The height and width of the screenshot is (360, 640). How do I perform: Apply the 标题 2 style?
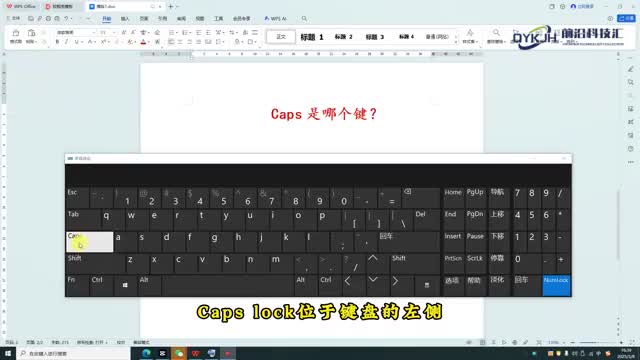pos(344,37)
